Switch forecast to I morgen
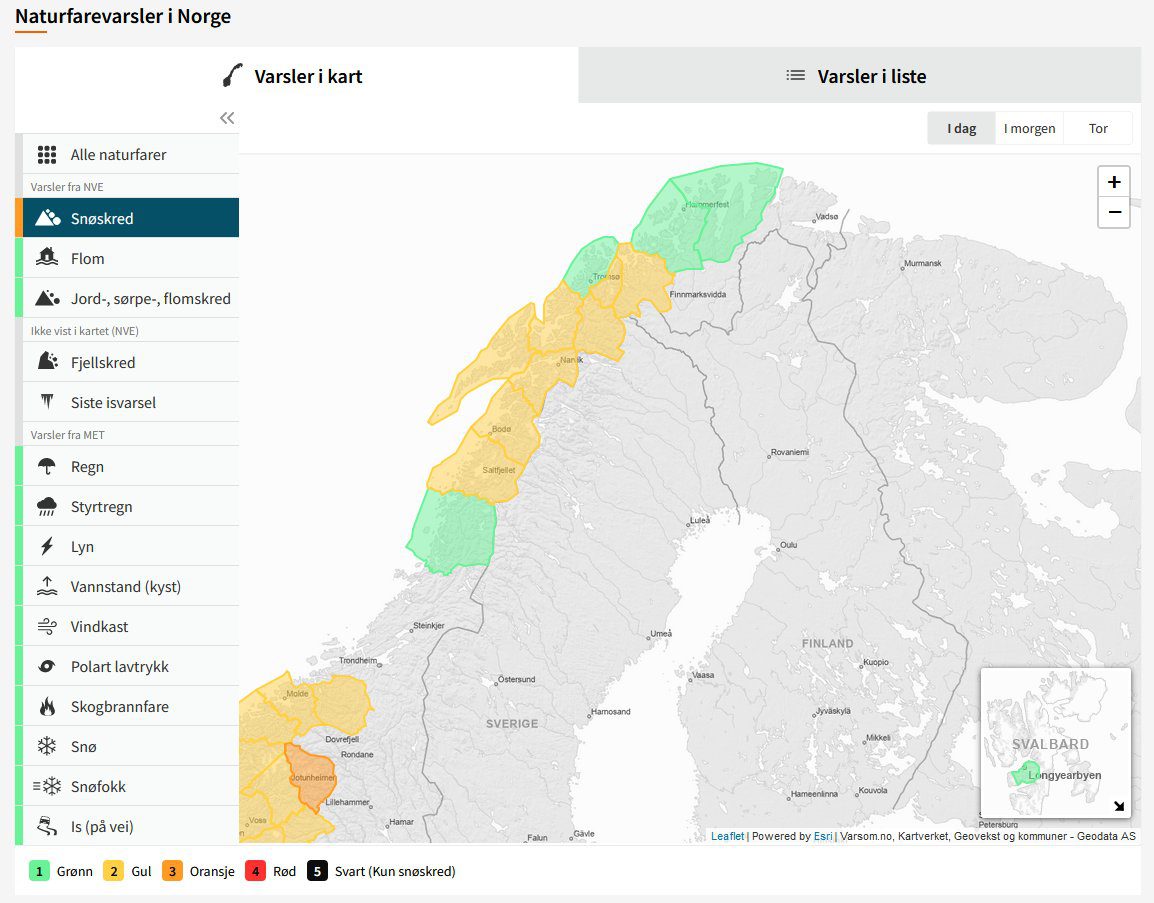The height and width of the screenshot is (903, 1154). pyautogui.click(x=1029, y=129)
